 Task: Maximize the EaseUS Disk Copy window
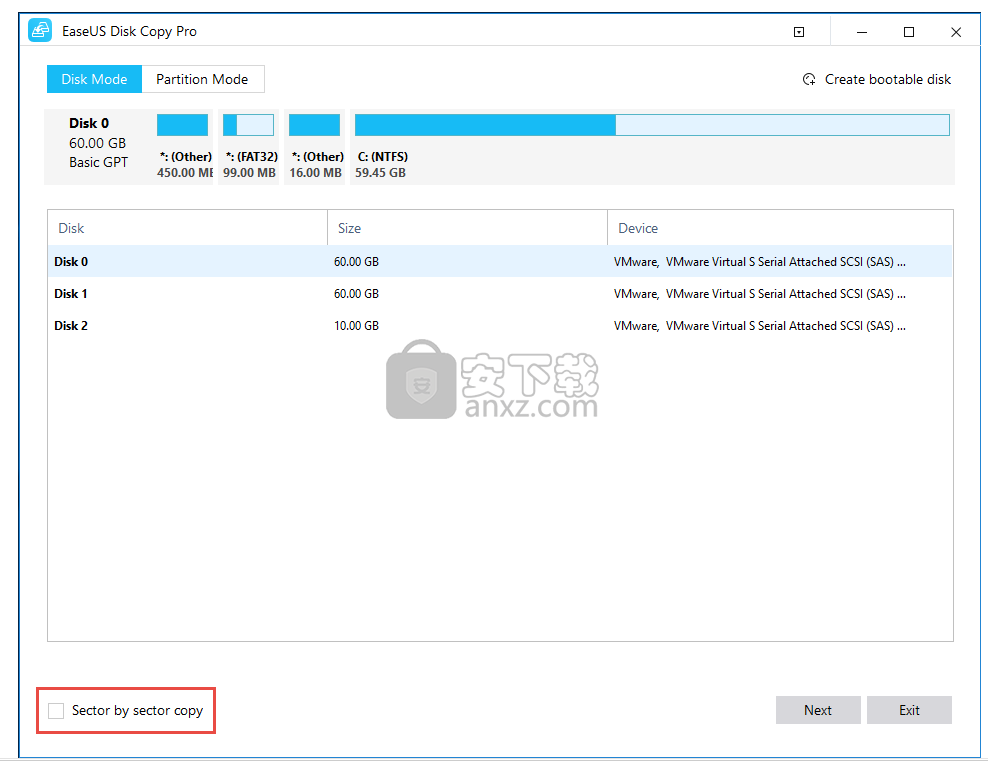[909, 32]
